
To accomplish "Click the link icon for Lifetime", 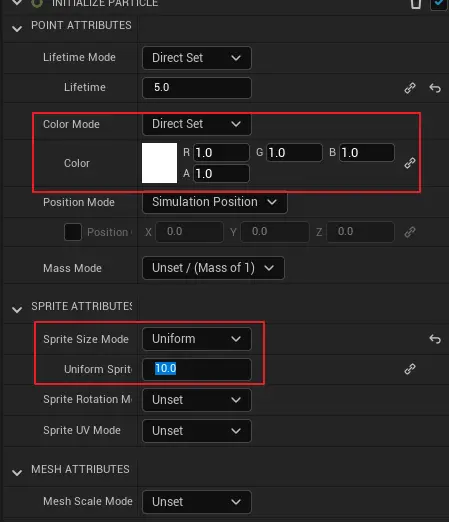I will pyautogui.click(x=410, y=88).
